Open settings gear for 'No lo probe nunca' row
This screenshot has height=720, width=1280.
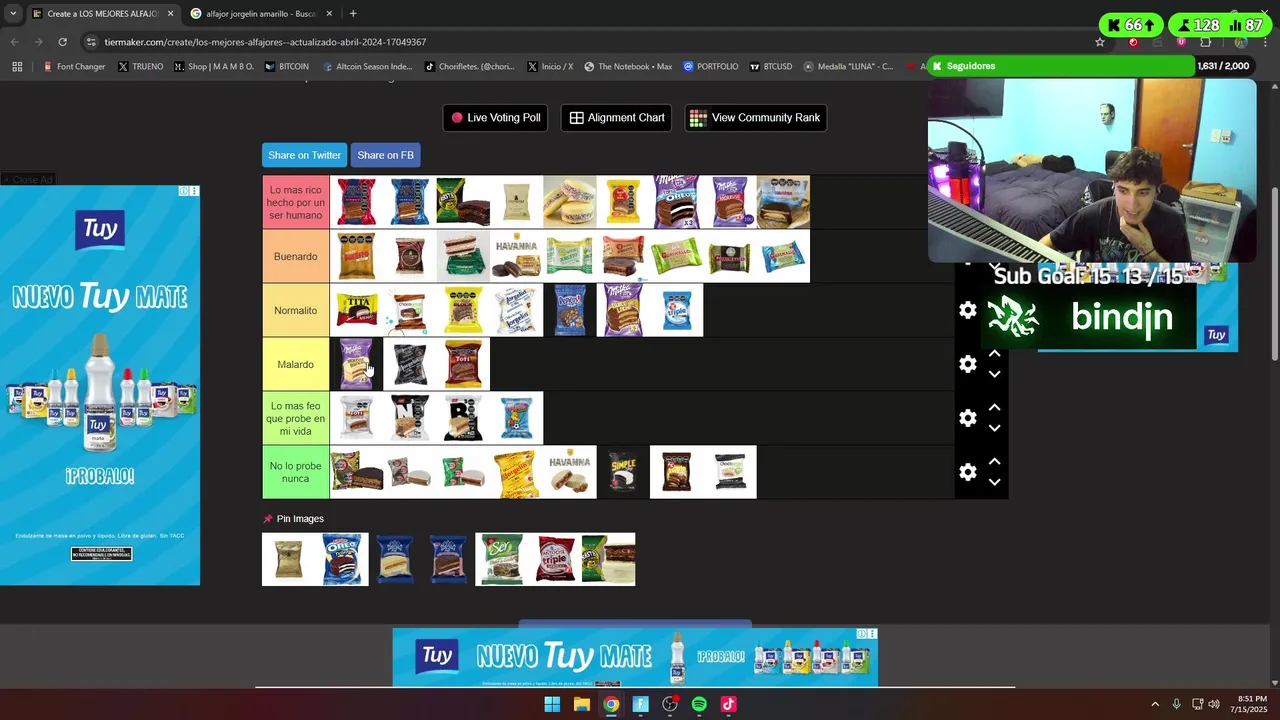pos(967,472)
